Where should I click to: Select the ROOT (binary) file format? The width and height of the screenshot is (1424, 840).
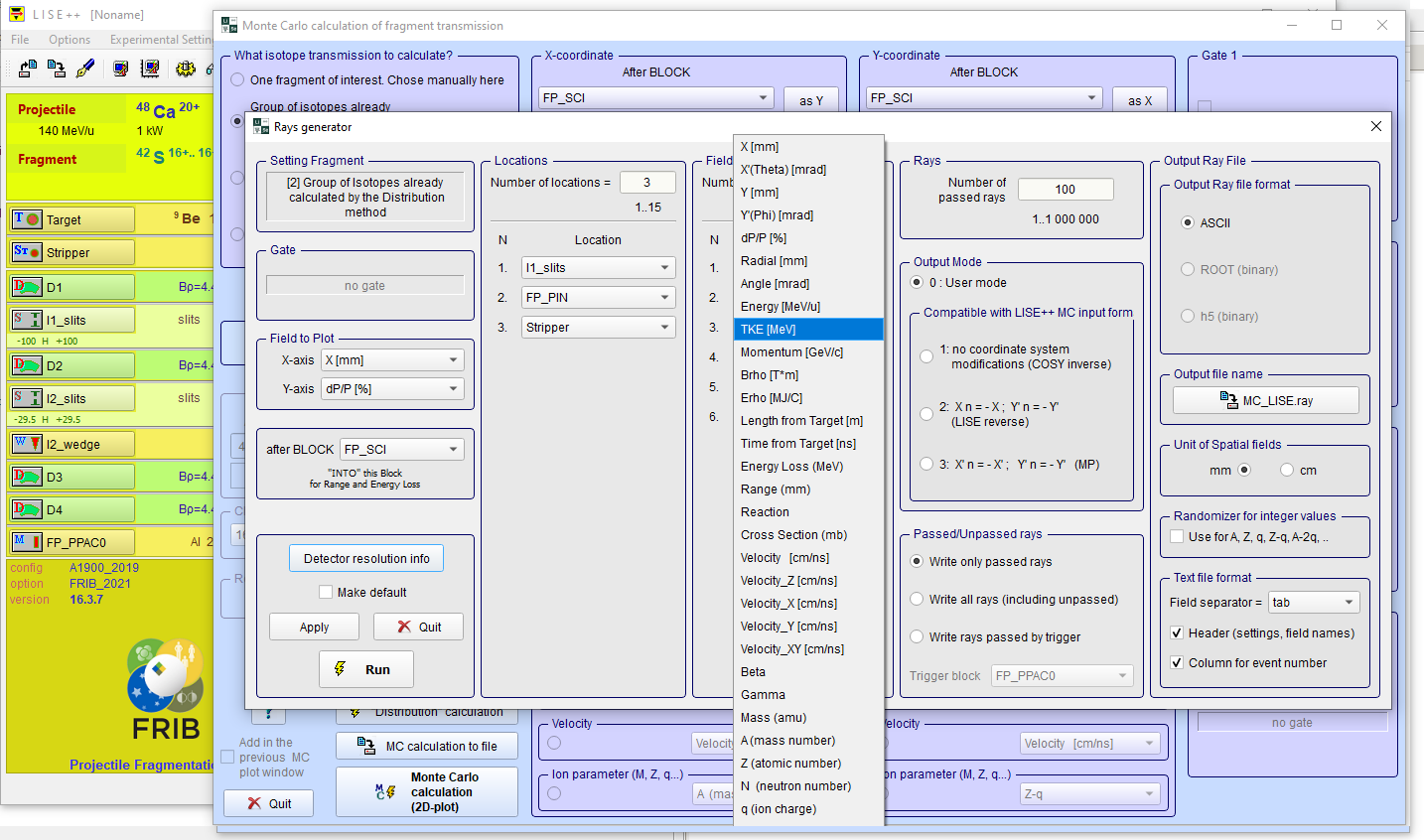click(1188, 269)
